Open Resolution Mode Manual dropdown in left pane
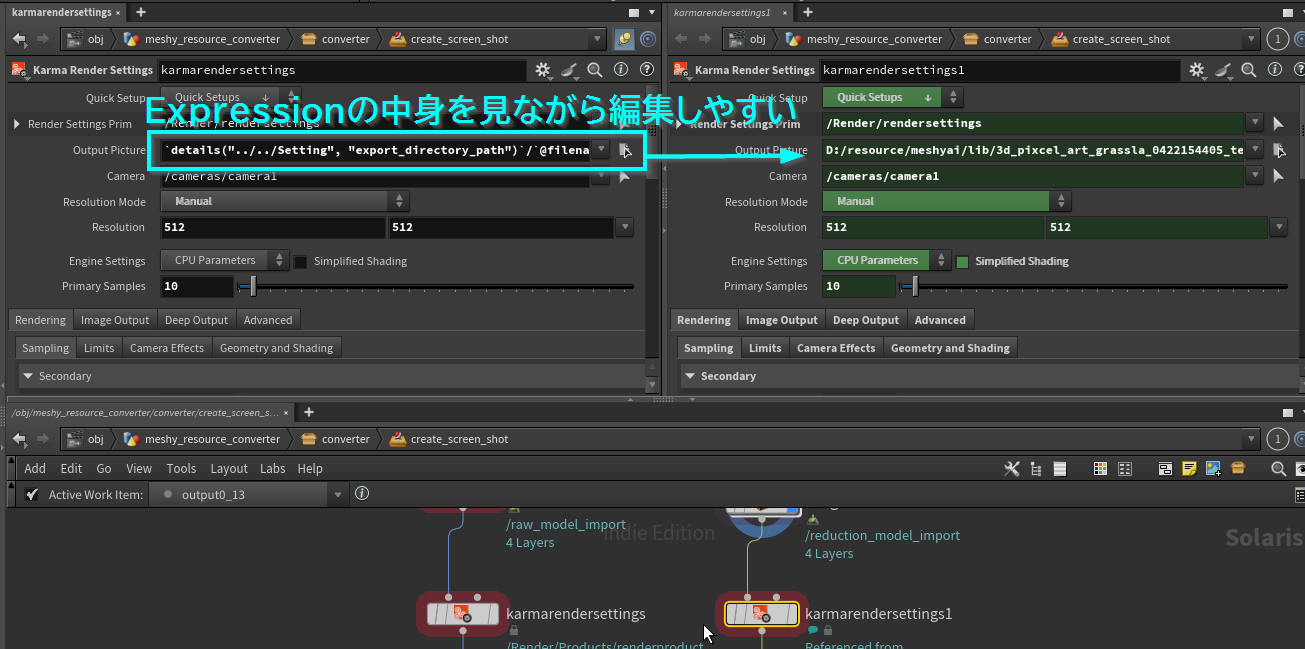Viewport: 1305px width, 649px height. 284,201
